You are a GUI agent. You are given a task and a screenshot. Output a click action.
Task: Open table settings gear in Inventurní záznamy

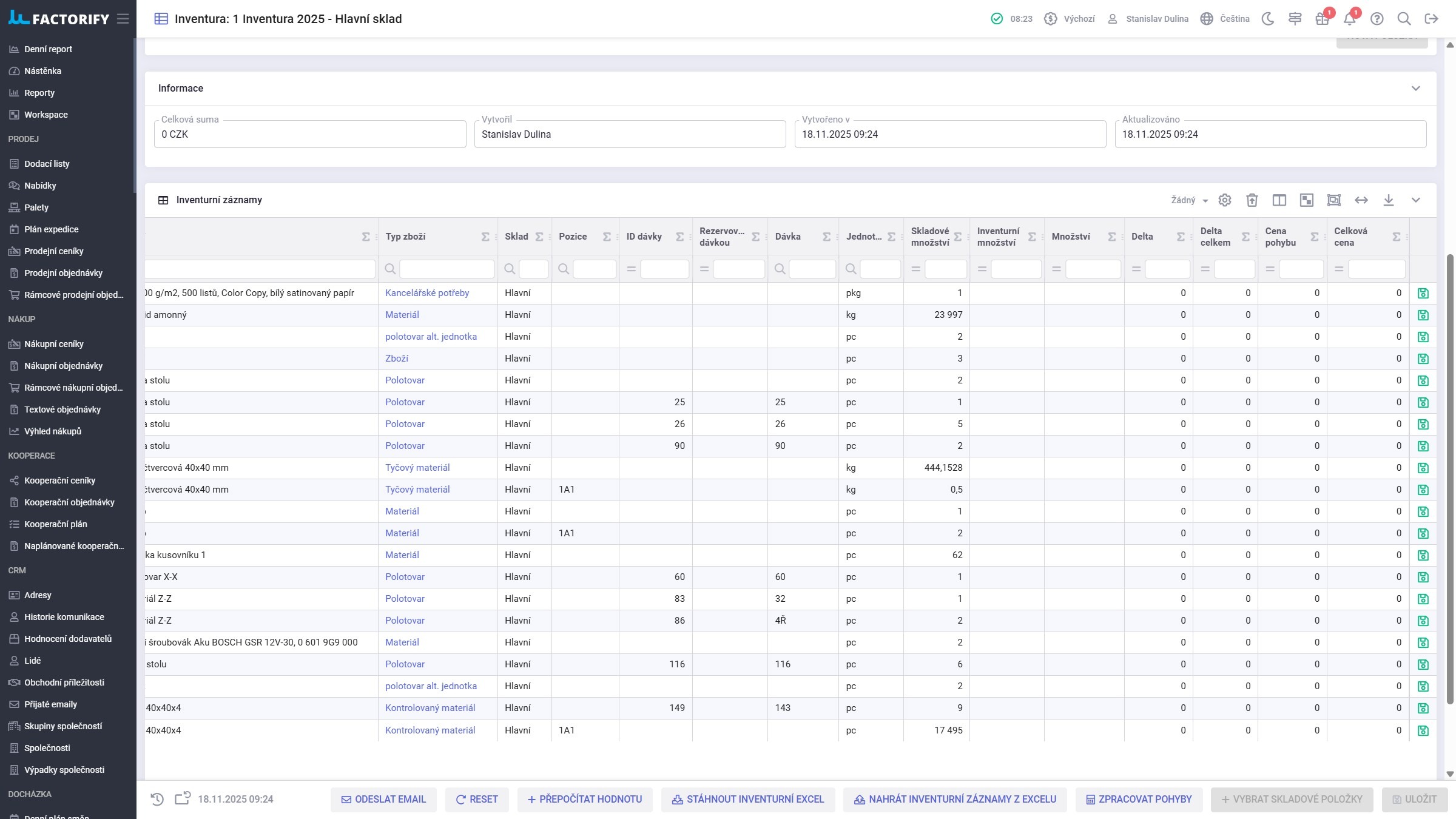(1224, 200)
